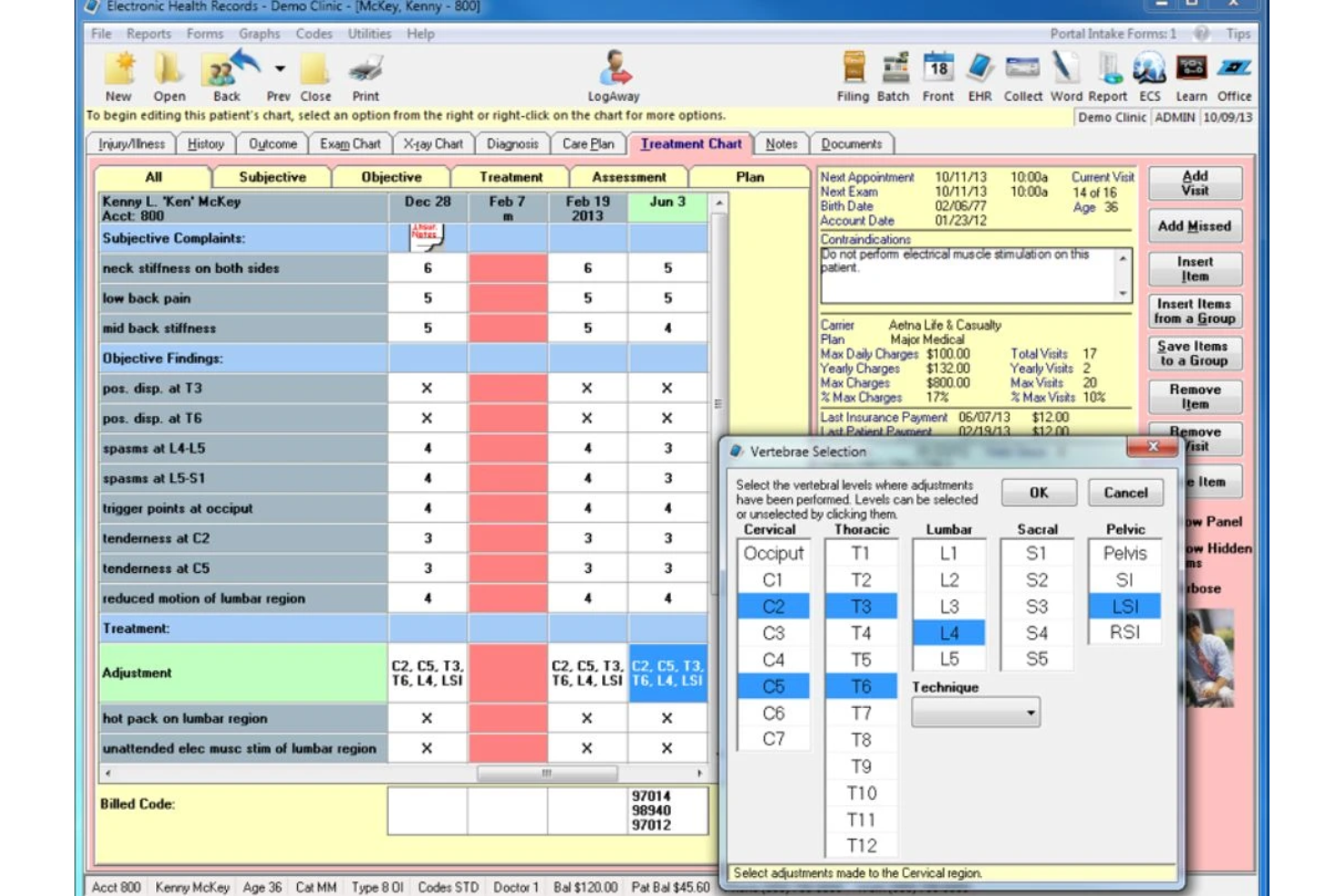Click the Add Missed button
This screenshot has height=896, width=1344.
pyautogui.click(x=1194, y=226)
